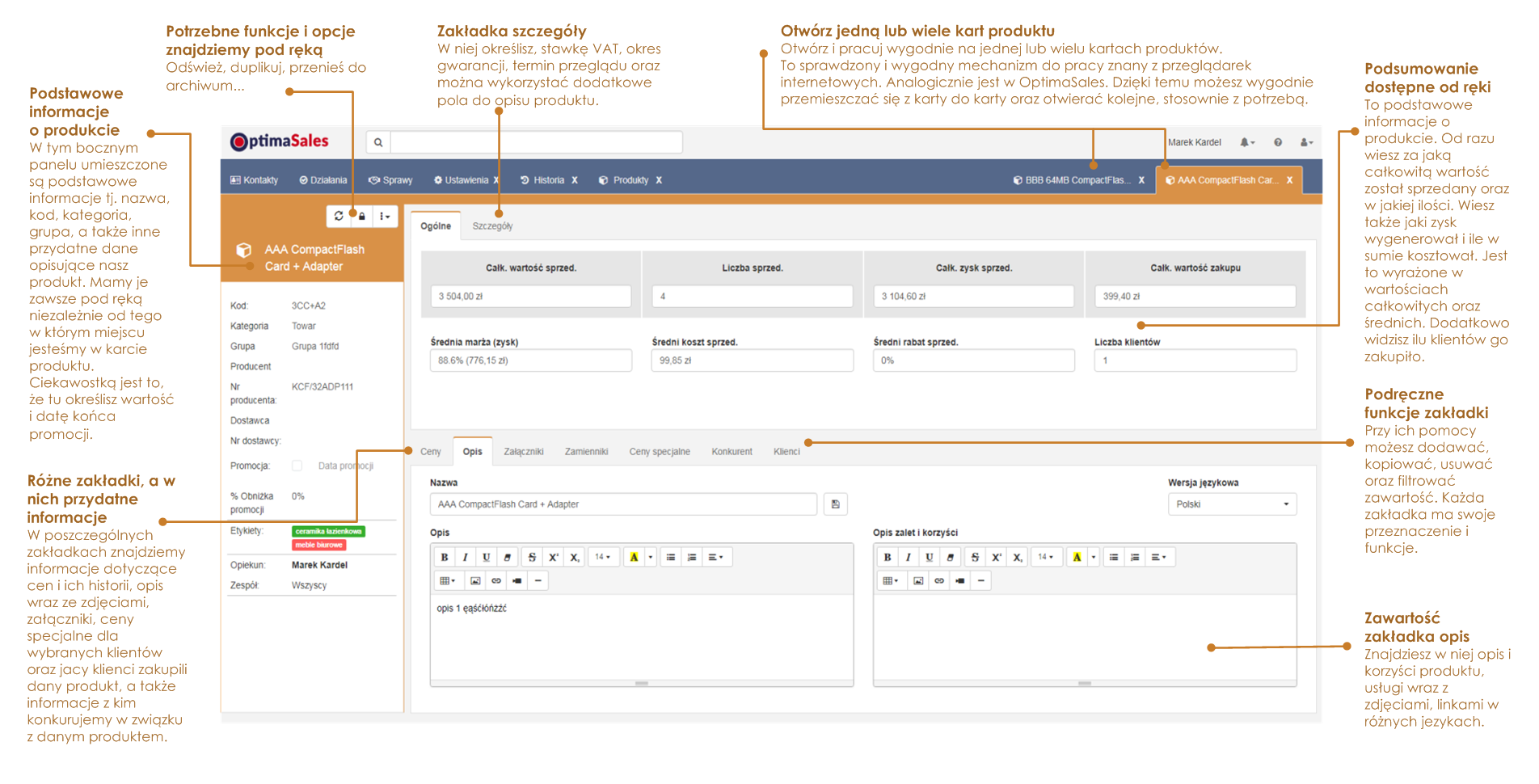
Task: Open the Ceny tab
Action: pyautogui.click(x=431, y=452)
